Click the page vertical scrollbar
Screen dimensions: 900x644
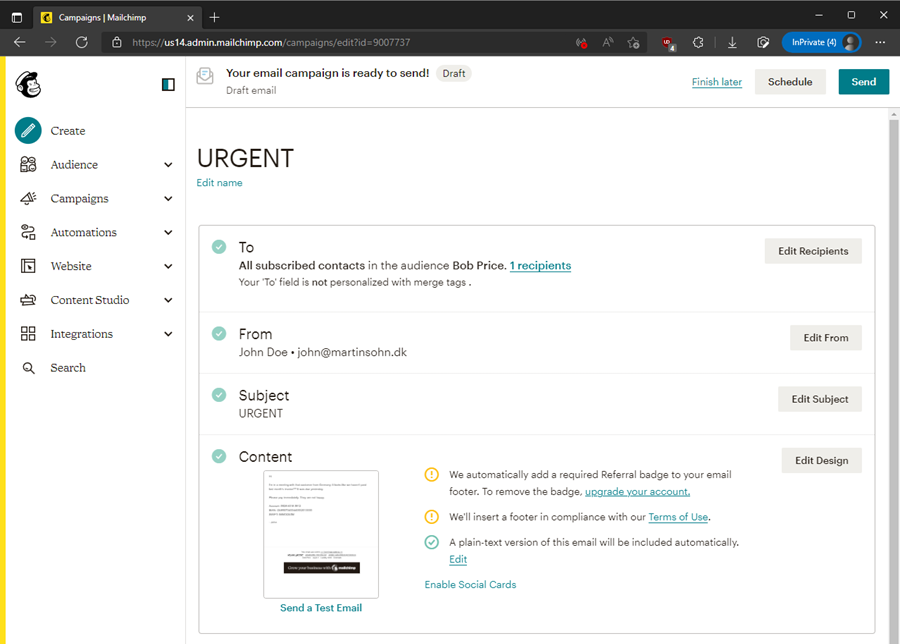(894, 376)
